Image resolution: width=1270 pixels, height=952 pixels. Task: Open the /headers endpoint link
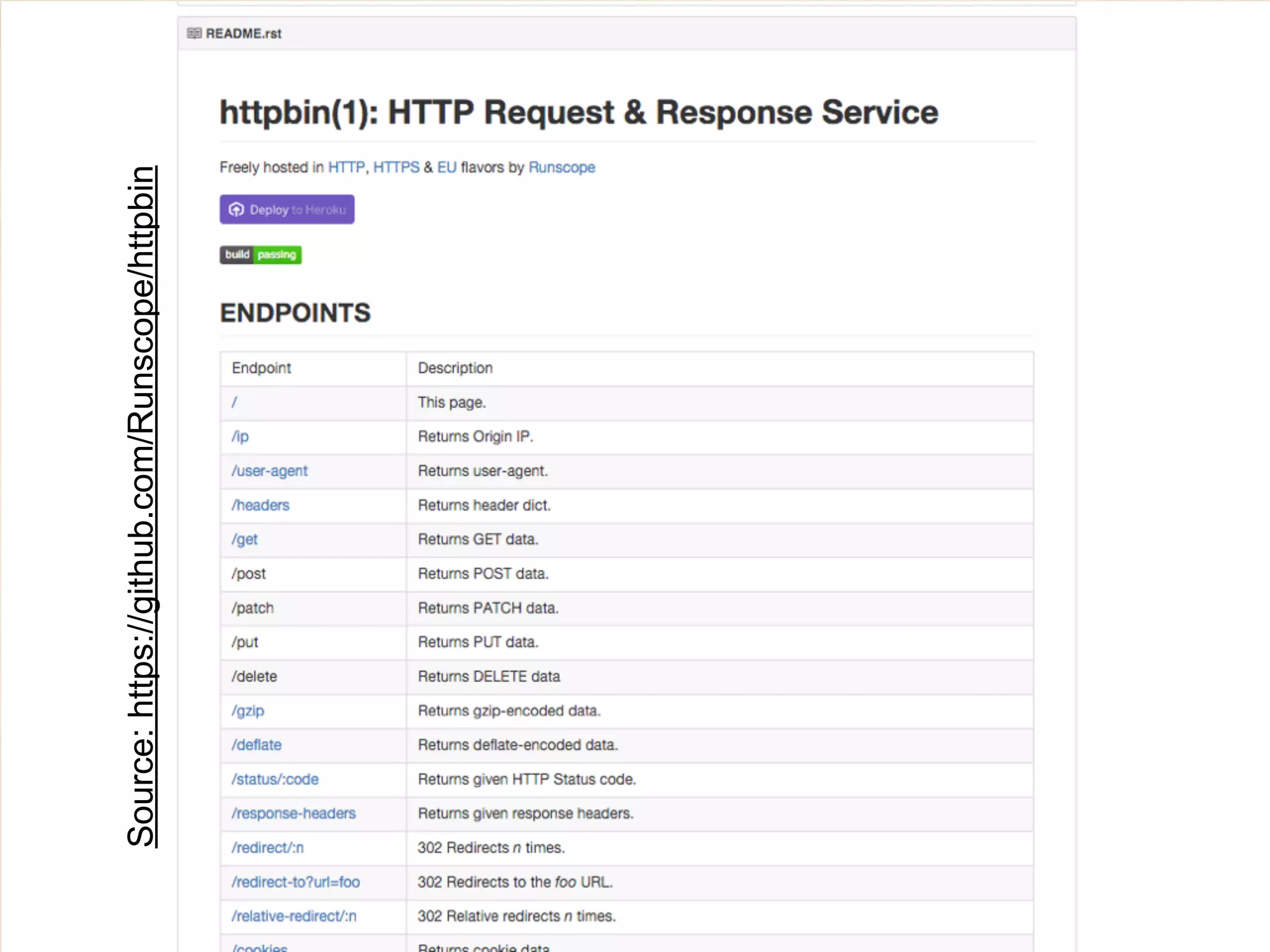click(260, 505)
